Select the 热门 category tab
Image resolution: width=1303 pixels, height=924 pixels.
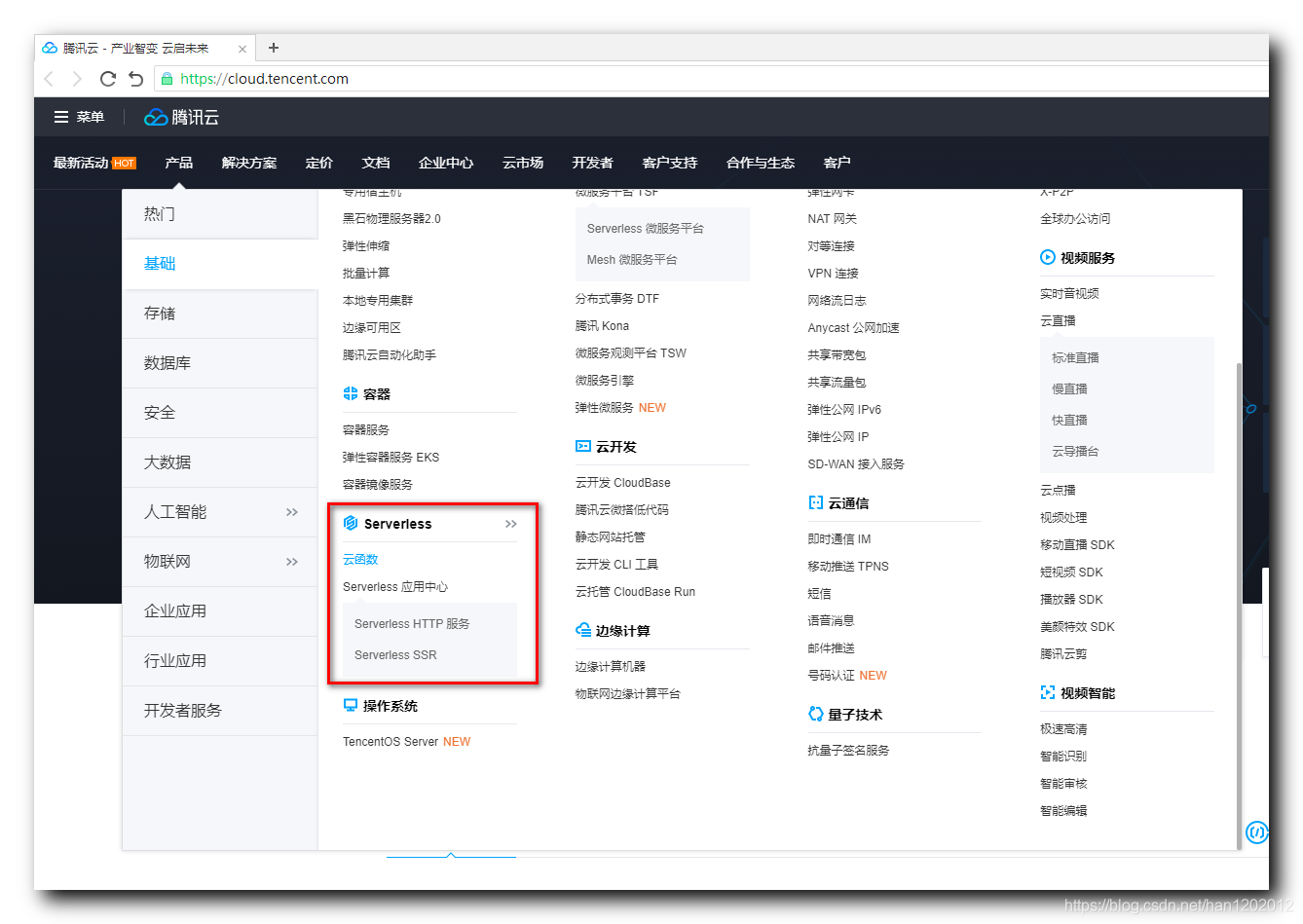pos(220,213)
